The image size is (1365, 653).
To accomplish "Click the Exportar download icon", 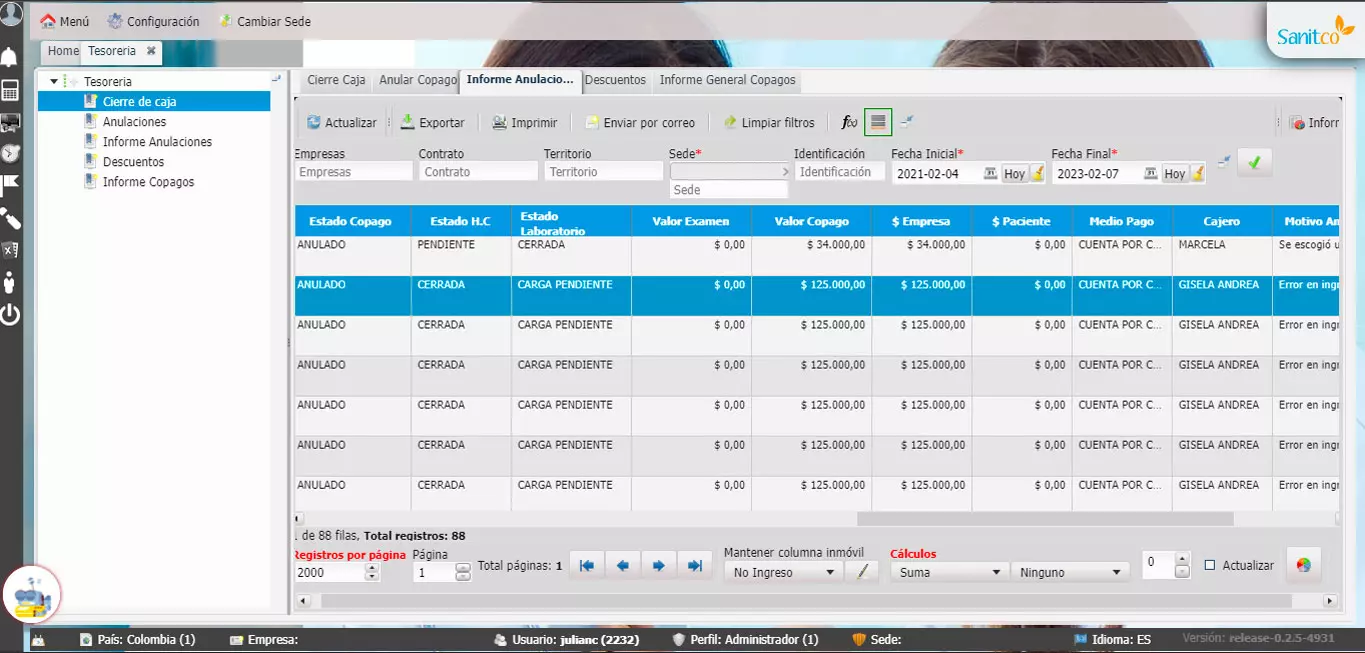I will point(408,122).
